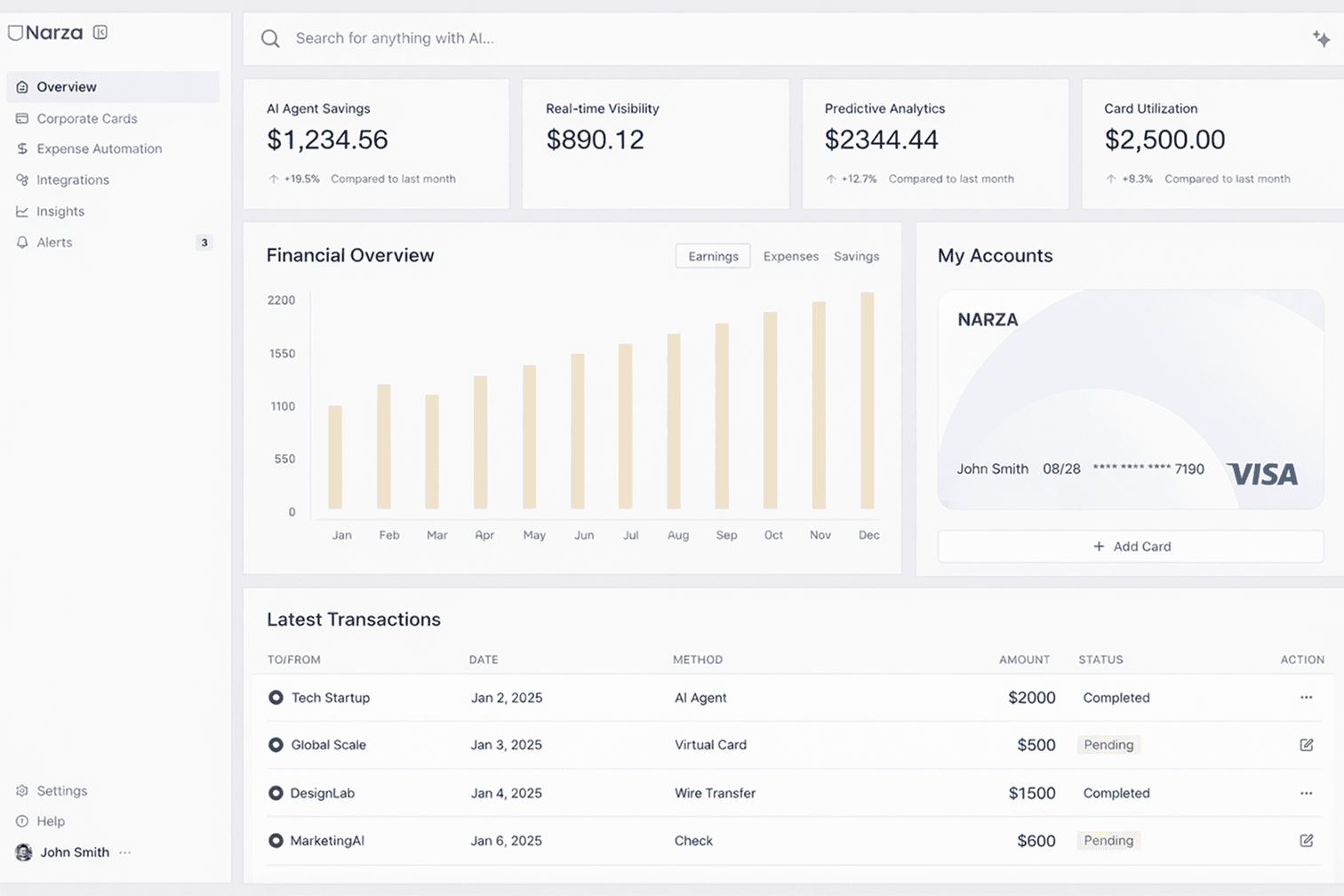The image size is (1344, 896).
Task: Switch to the Expenses chart view
Action: [x=790, y=256]
